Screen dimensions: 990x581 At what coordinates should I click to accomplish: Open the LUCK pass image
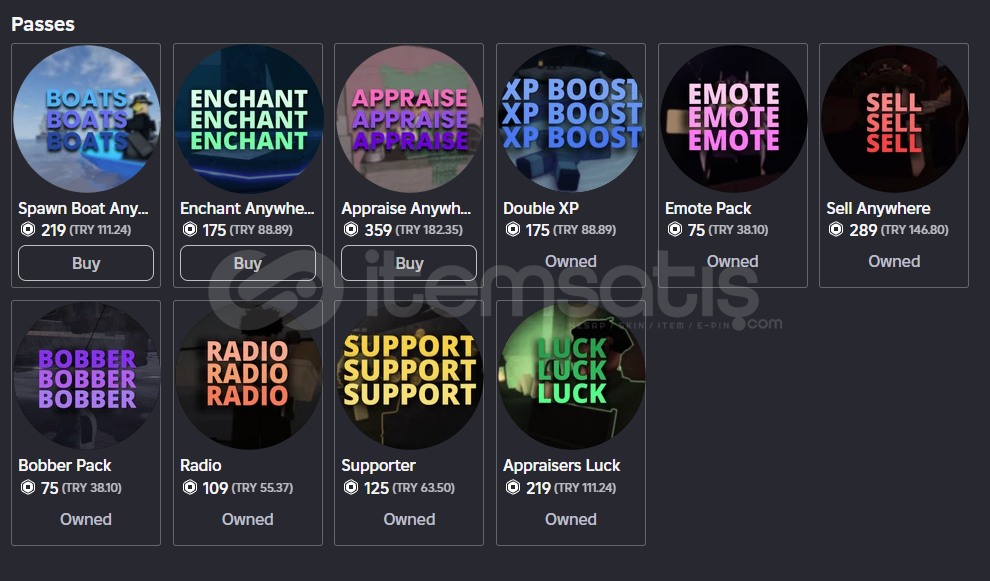point(571,376)
